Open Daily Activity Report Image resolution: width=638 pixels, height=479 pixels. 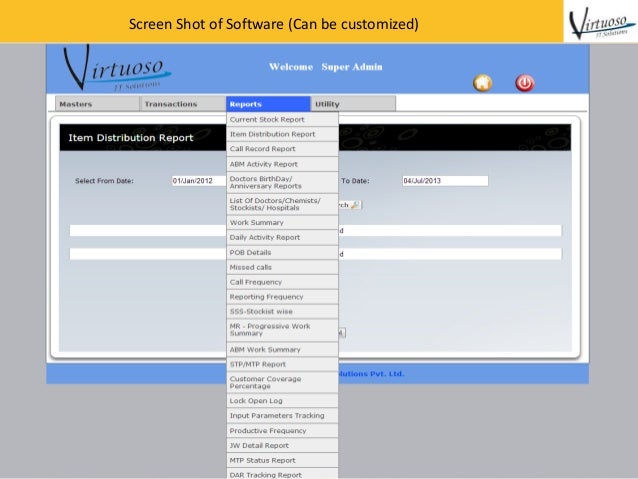(x=282, y=237)
